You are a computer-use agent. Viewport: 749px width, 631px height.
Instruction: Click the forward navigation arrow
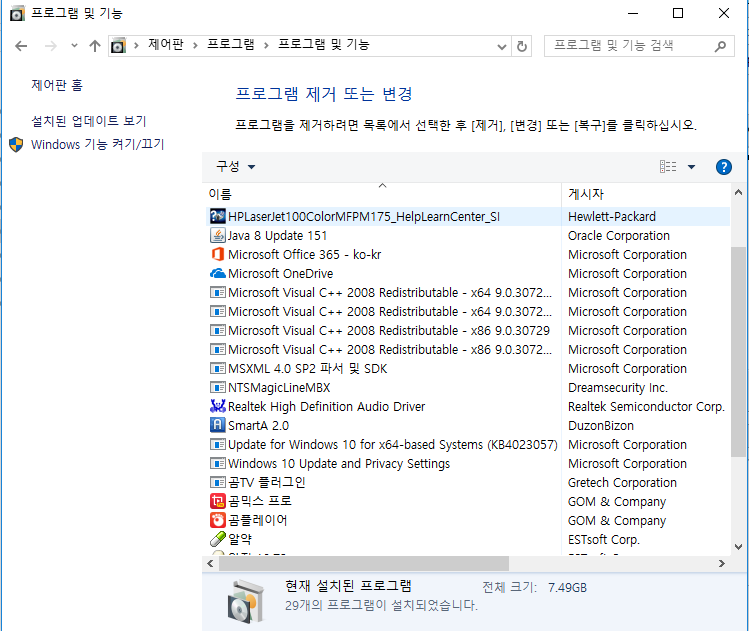coord(50,46)
